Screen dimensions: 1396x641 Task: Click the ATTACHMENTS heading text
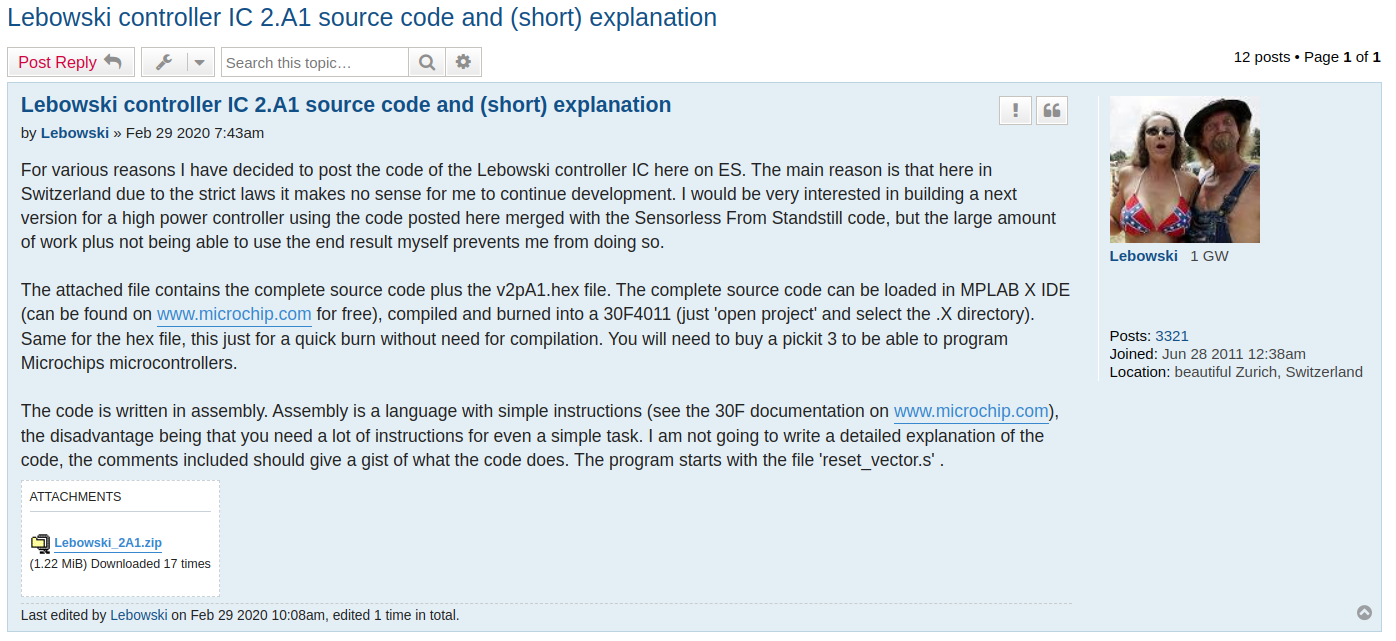(76, 497)
